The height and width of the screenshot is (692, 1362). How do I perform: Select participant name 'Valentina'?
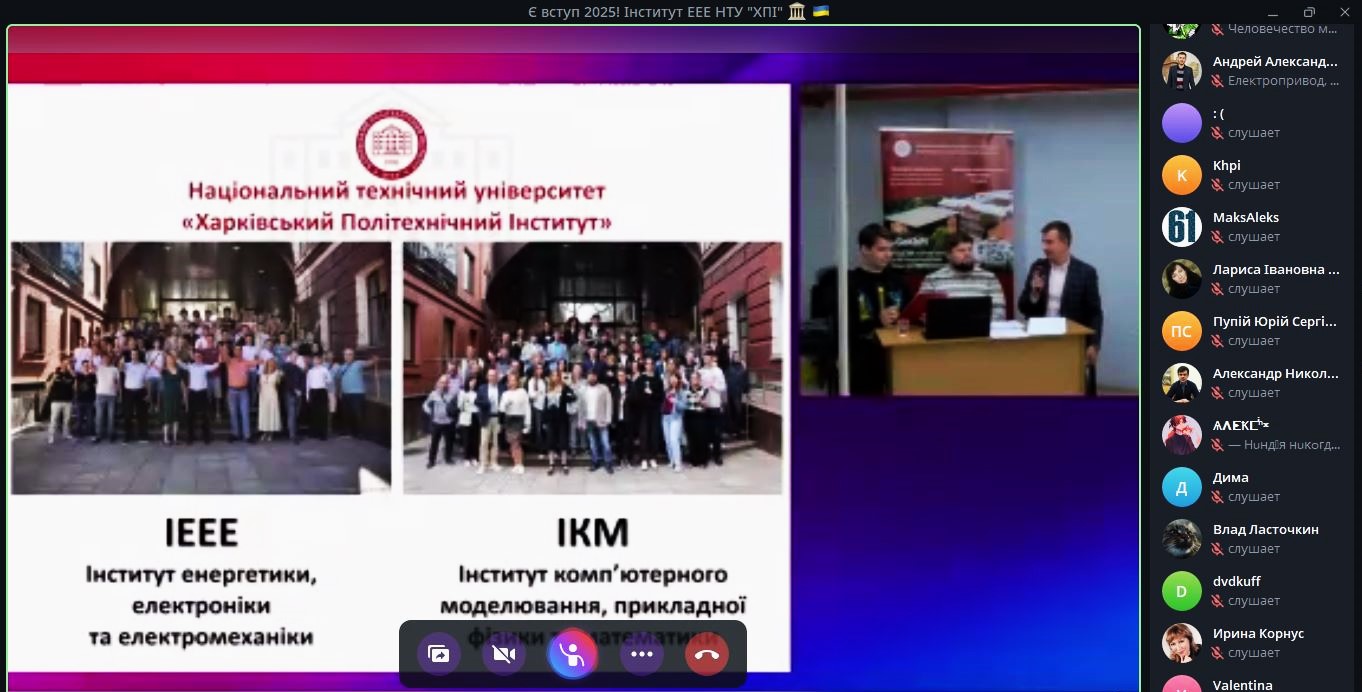pyautogui.click(x=1243, y=685)
